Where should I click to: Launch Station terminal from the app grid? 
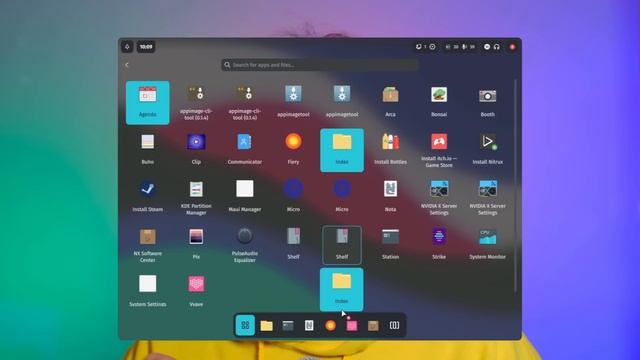(x=390, y=244)
